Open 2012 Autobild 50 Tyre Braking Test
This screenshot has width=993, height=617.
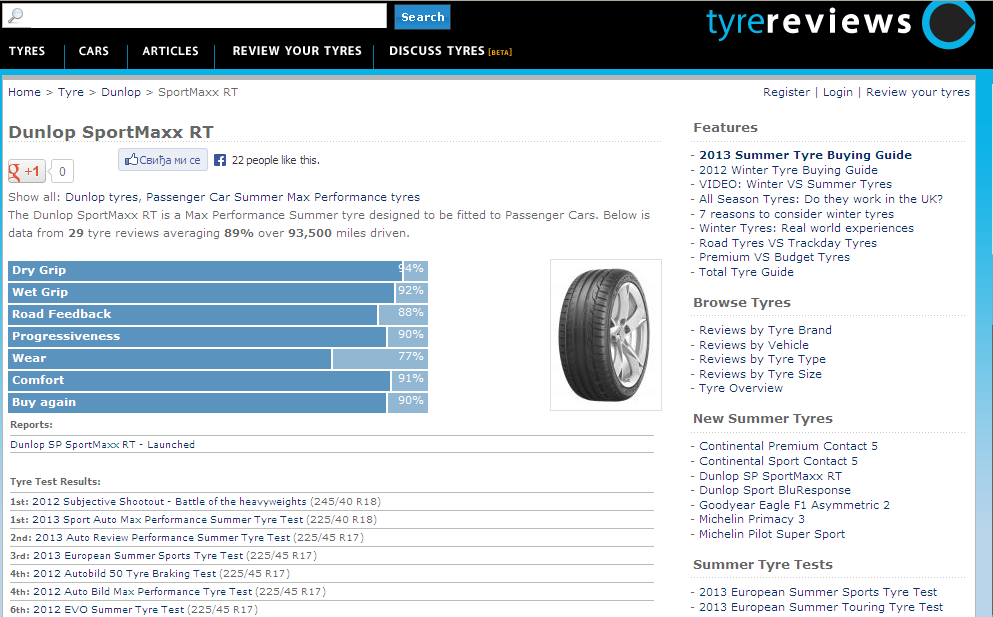124,574
